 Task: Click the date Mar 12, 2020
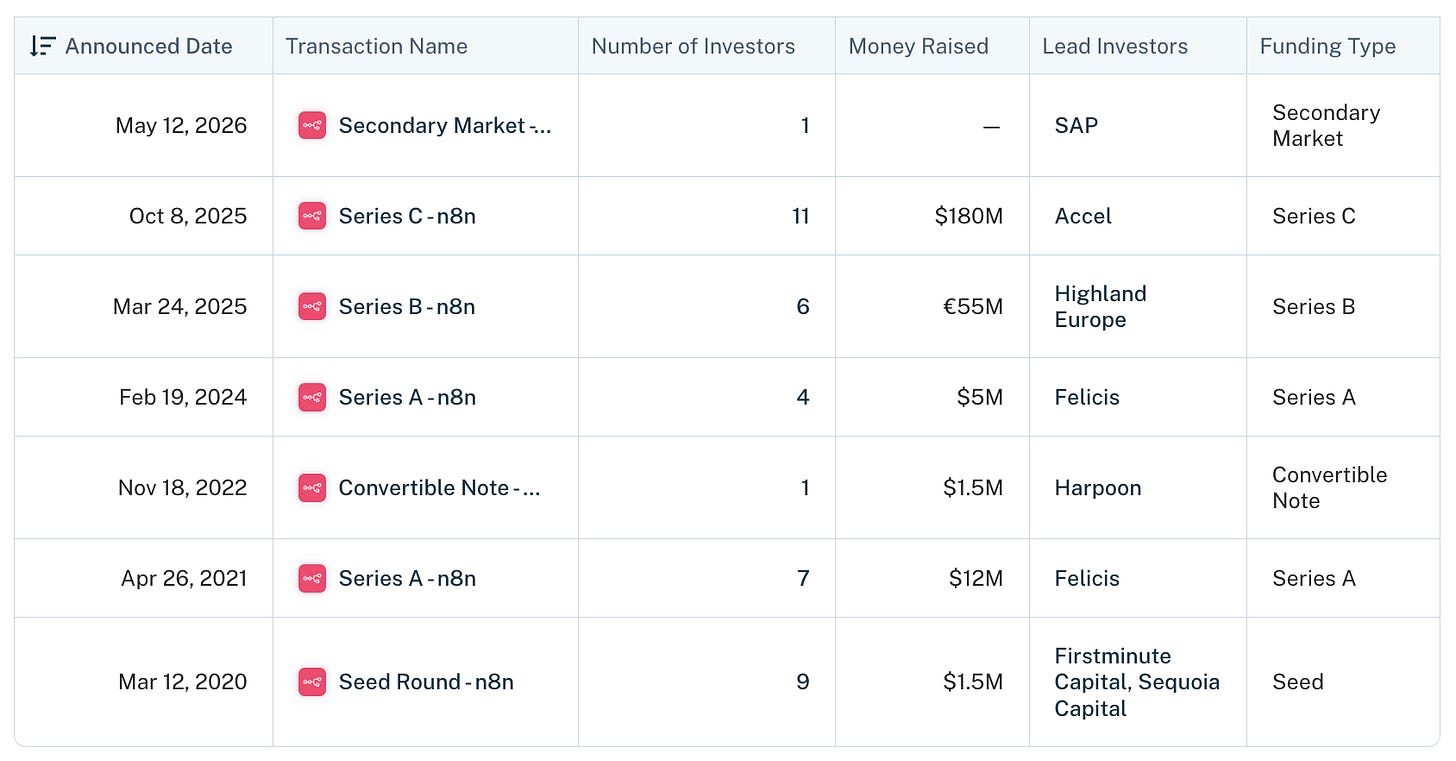pos(182,682)
